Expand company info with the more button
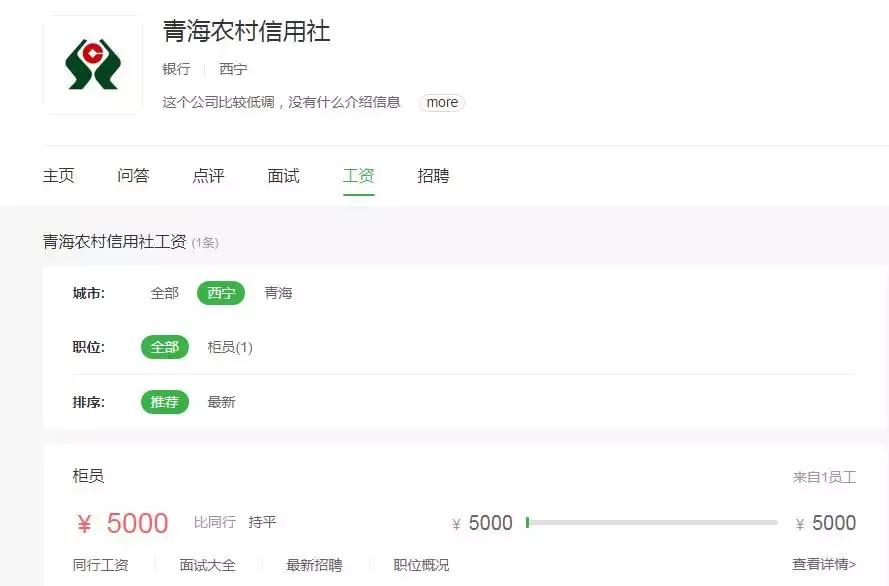 click(441, 102)
